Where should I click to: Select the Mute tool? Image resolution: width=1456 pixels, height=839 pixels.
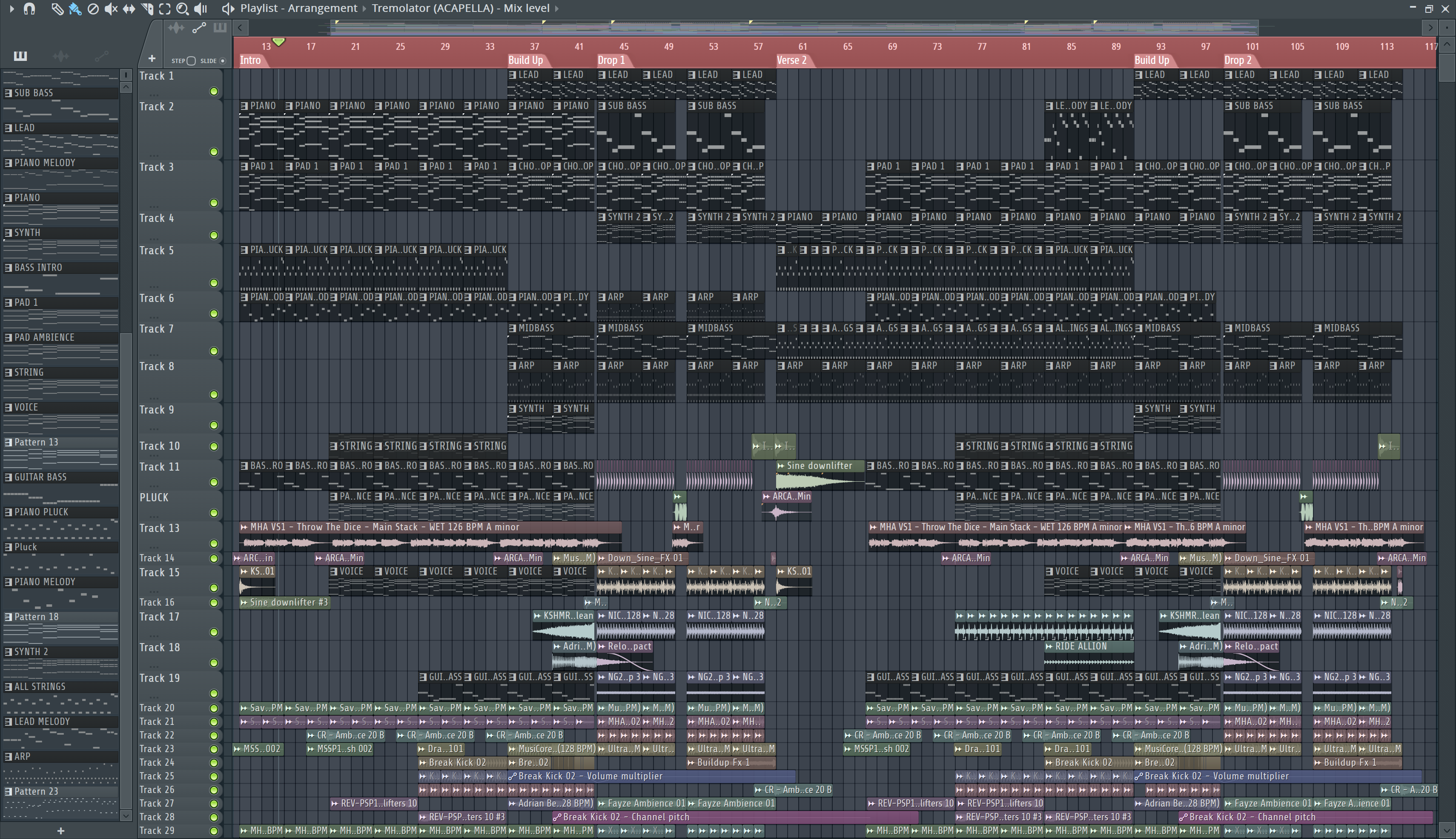[111, 9]
